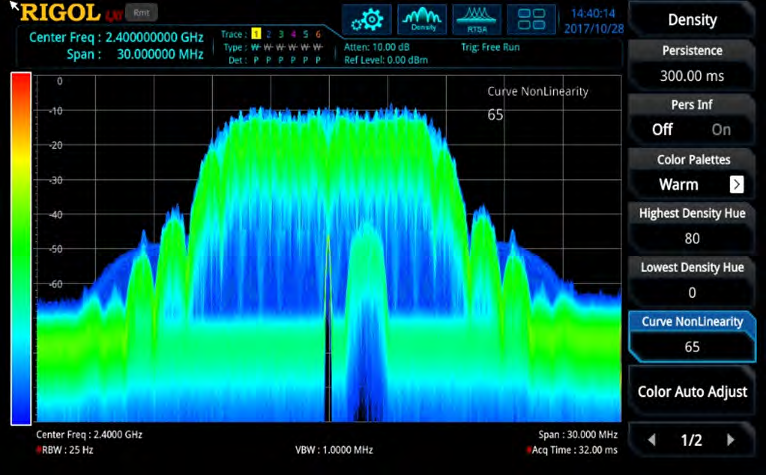Image resolution: width=766 pixels, height=475 pixels.
Task: Open the Lowest Density Hue setting
Action: click(x=692, y=281)
